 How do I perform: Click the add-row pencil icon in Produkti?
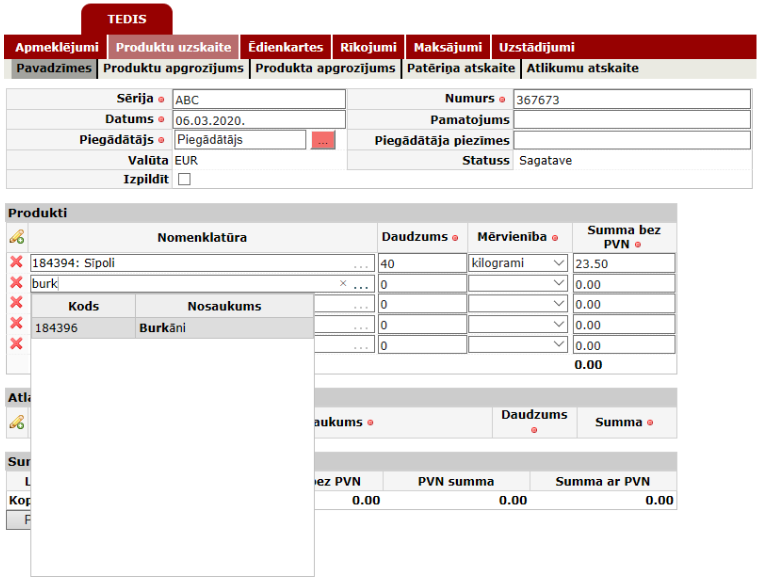click(16, 237)
